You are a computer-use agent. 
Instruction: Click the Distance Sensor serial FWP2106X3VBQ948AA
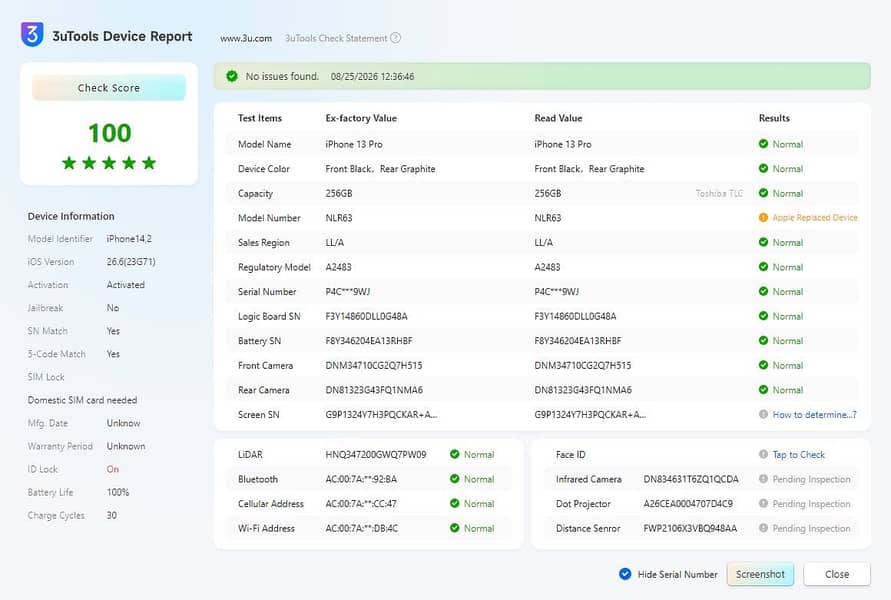pos(690,528)
